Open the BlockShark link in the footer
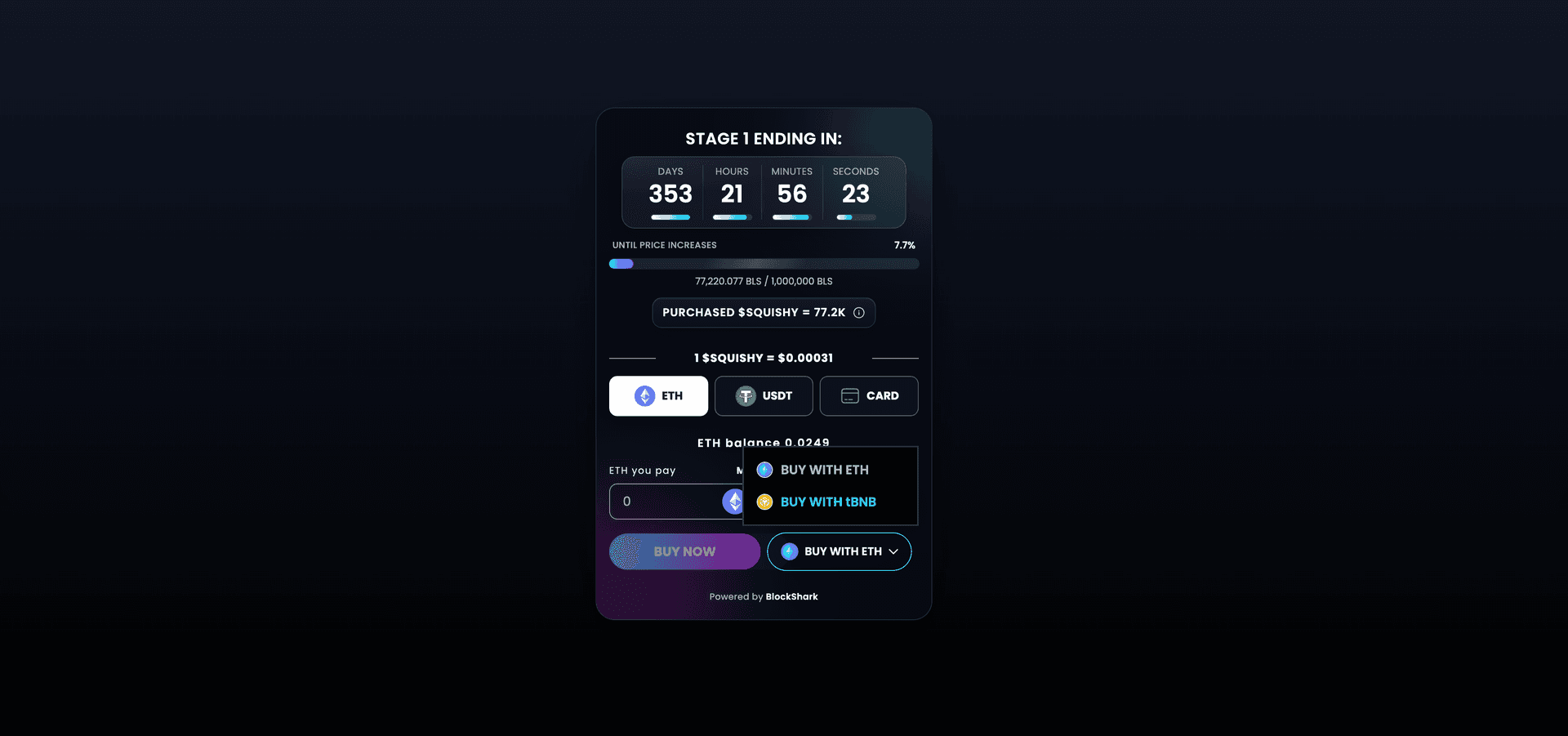Viewport: 1568px width, 736px height. 791,597
